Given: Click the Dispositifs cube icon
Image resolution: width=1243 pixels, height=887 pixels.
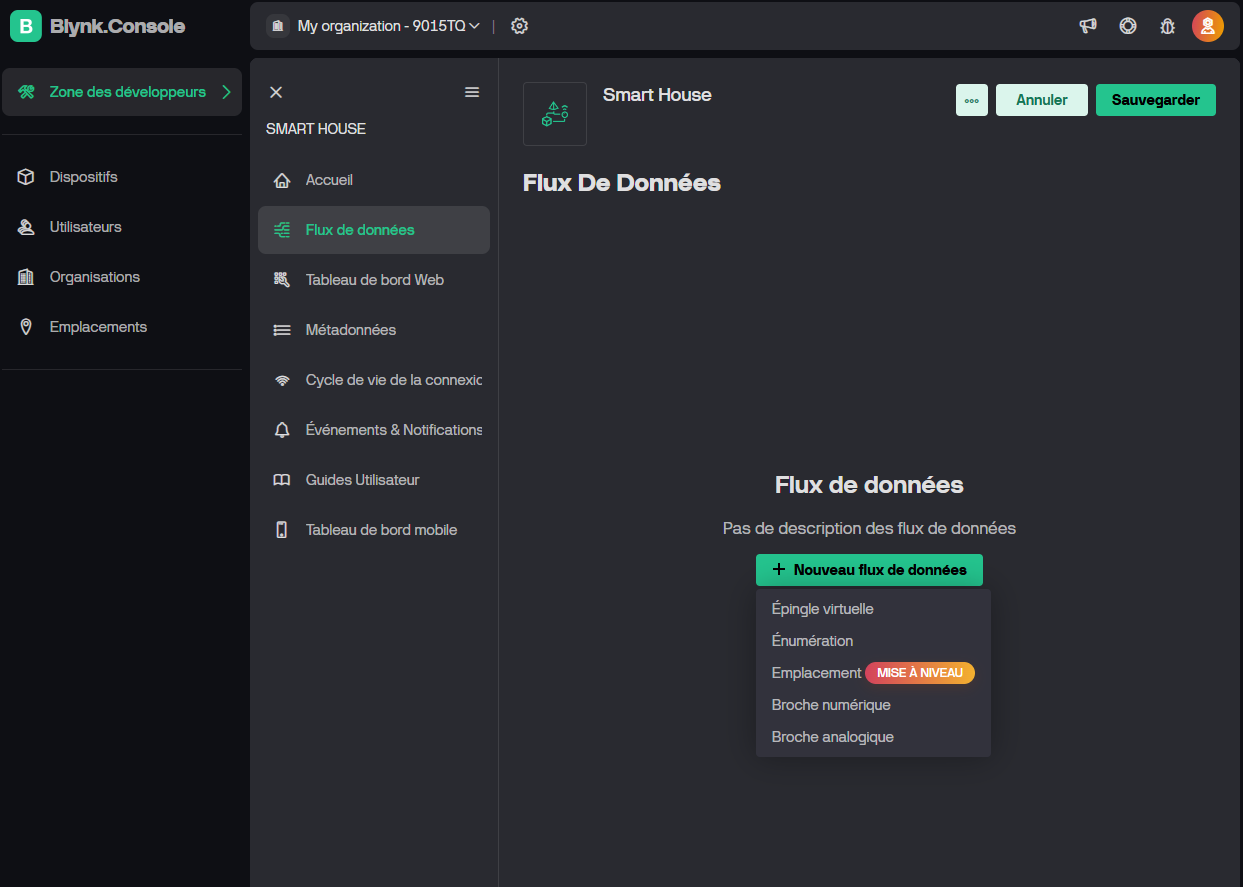Looking at the screenshot, I should (26, 177).
